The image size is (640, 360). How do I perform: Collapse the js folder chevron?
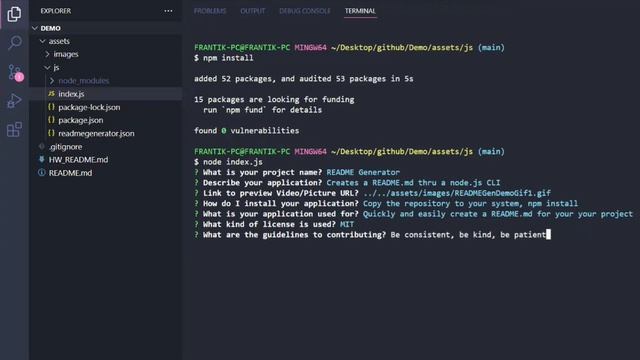point(47,67)
